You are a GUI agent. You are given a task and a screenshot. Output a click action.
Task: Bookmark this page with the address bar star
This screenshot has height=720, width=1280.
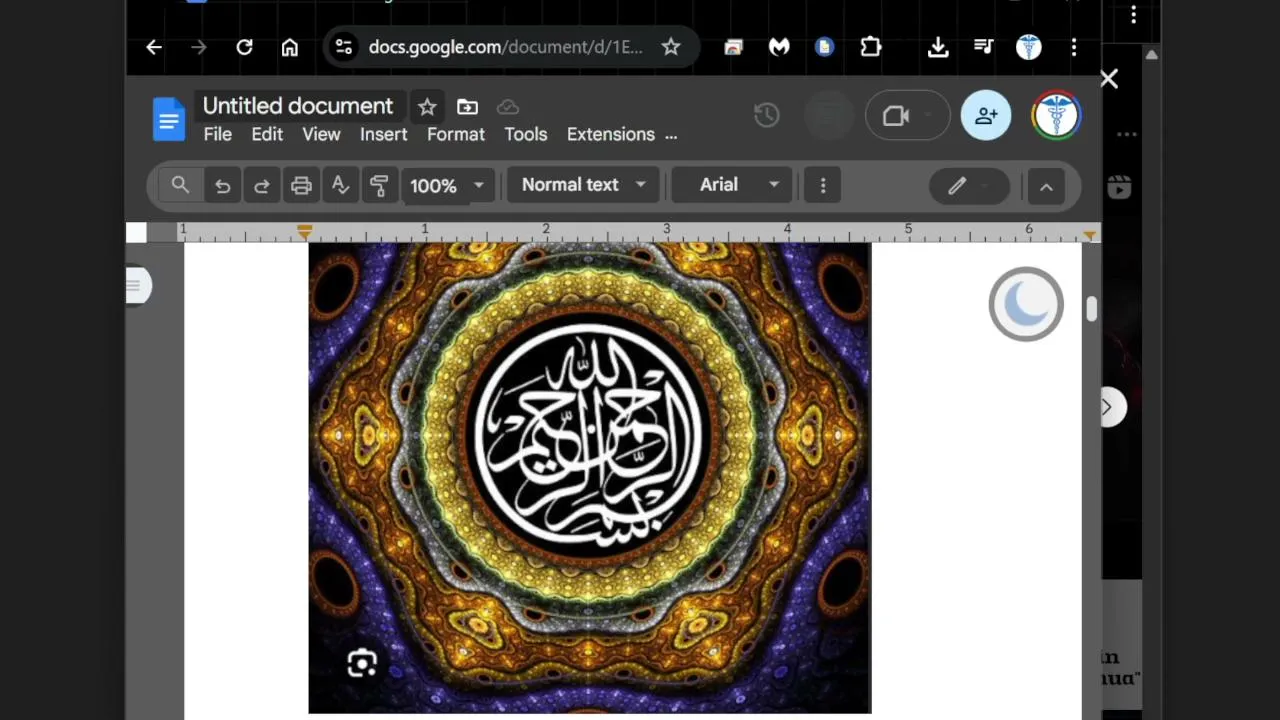pos(671,47)
